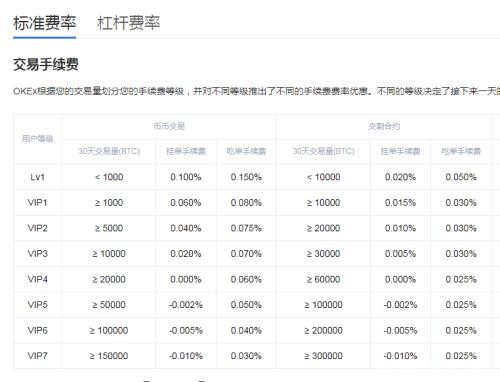Select the 用户等级 column header
Viewport: 500px width, 382px height.
pos(38,138)
